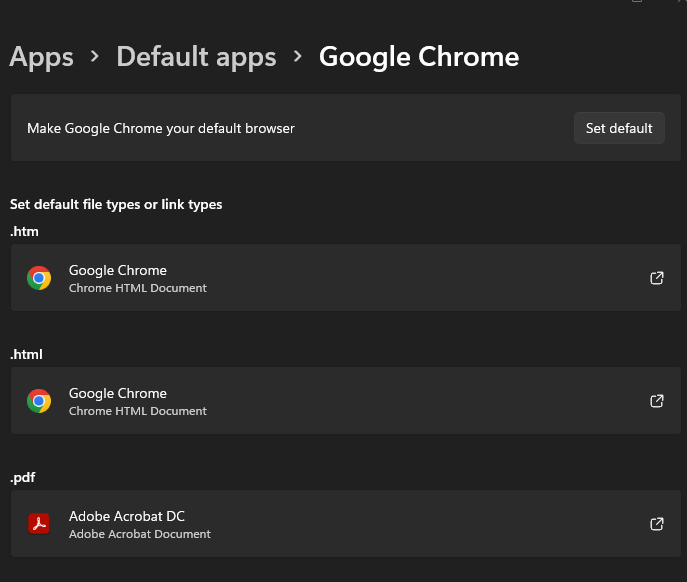The height and width of the screenshot is (582, 687).
Task: Navigate to the Default apps breadcrumb
Action: [x=196, y=57]
